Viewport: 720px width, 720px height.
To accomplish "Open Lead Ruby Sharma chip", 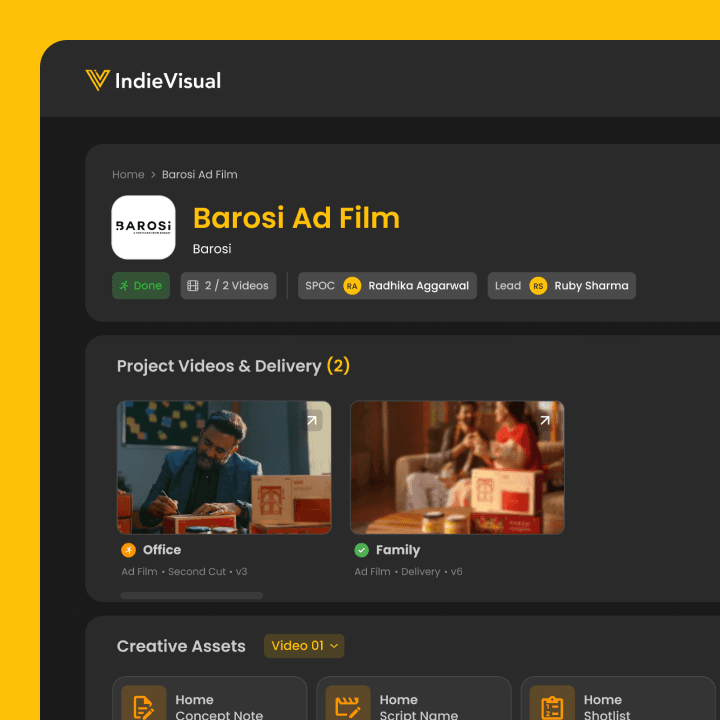I will [562, 286].
